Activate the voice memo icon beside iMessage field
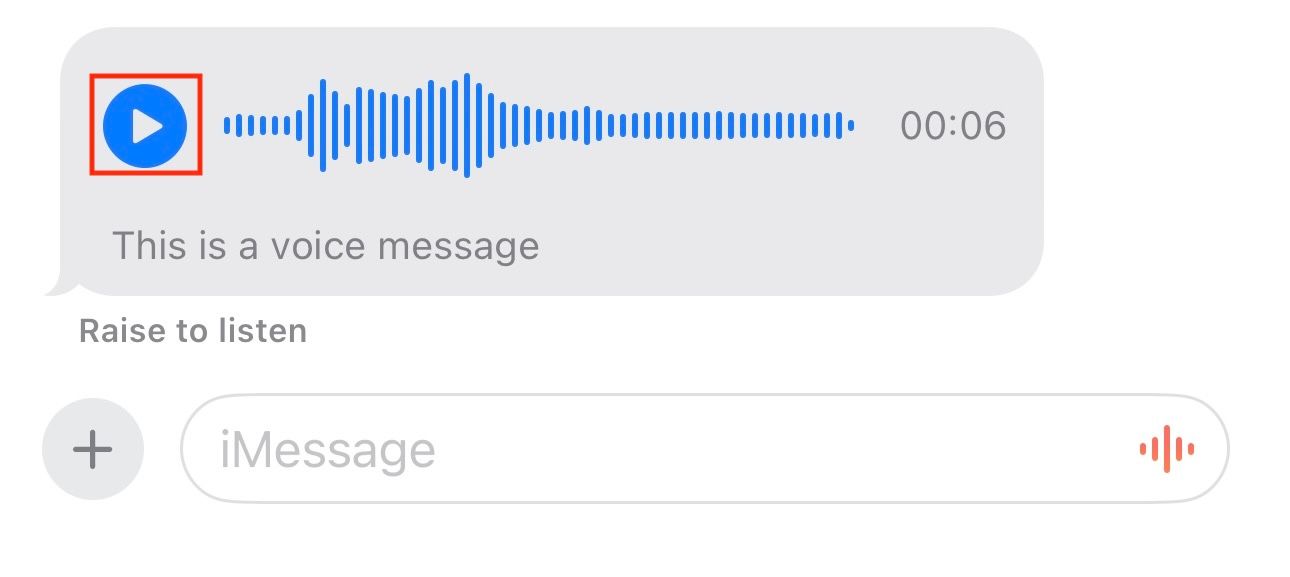This screenshot has height=577, width=1290. click(1165, 448)
